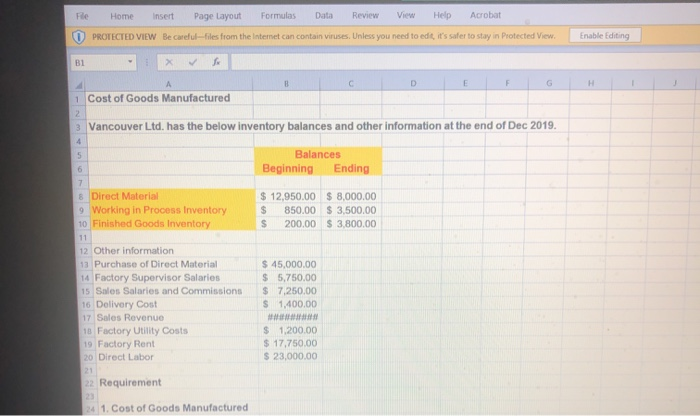Click the Enable Editing button
Image resolution: width=700 pixels, height=416 pixels.
[604, 35]
